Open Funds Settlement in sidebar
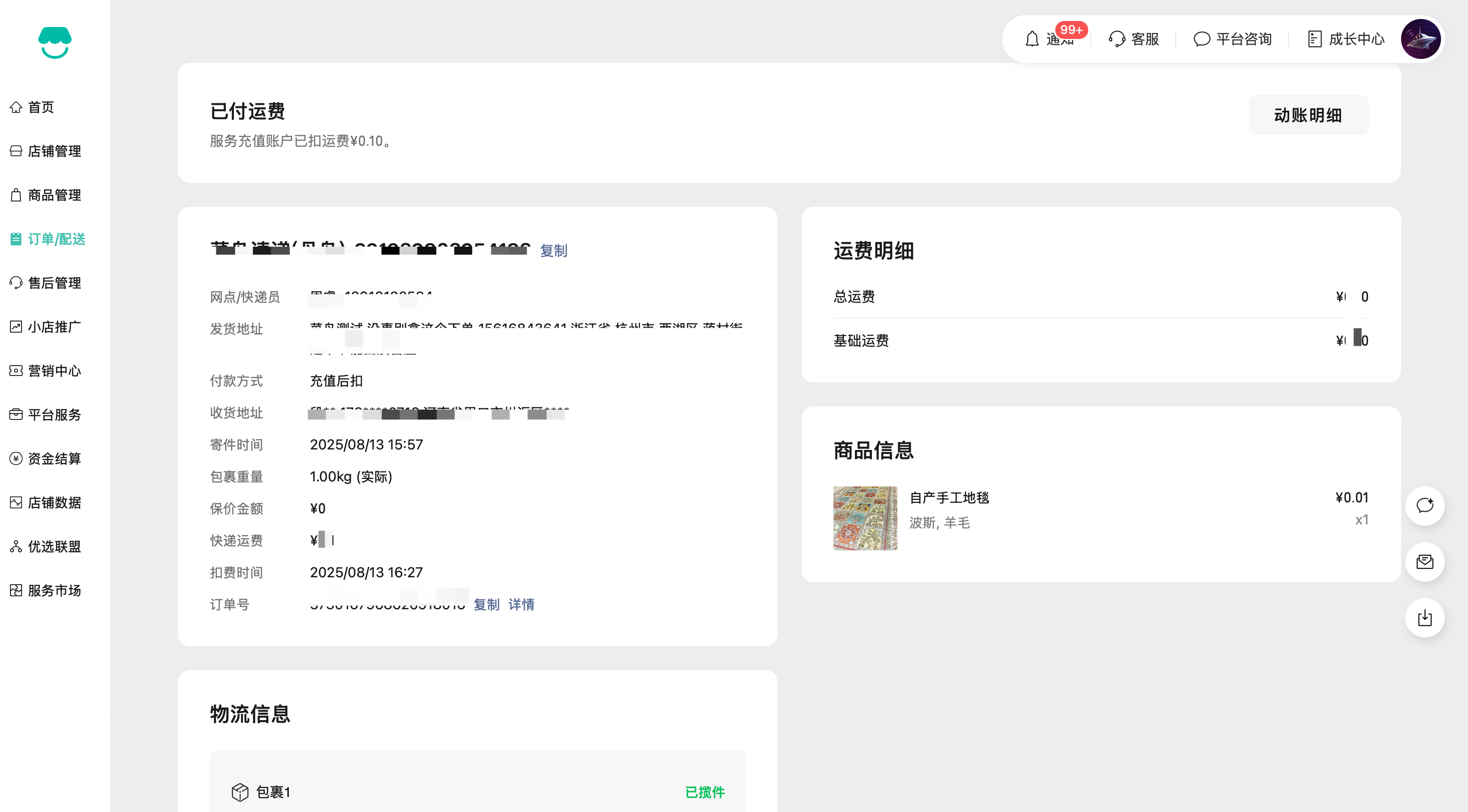Viewport: 1468px width, 812px height. (54, 458)
